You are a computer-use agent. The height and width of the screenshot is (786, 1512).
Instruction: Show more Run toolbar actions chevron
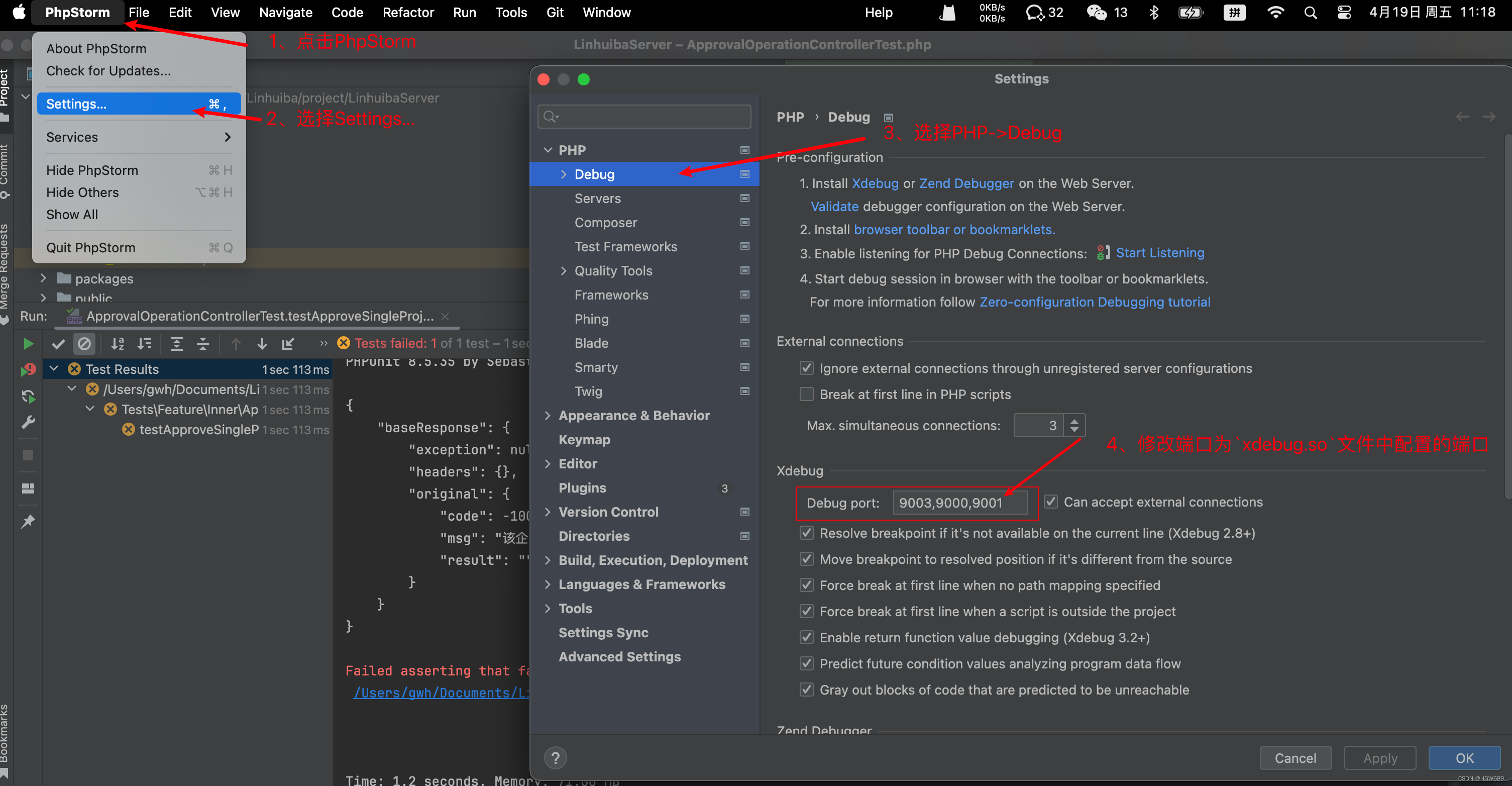pyautogui.click(x=323, y=344)
